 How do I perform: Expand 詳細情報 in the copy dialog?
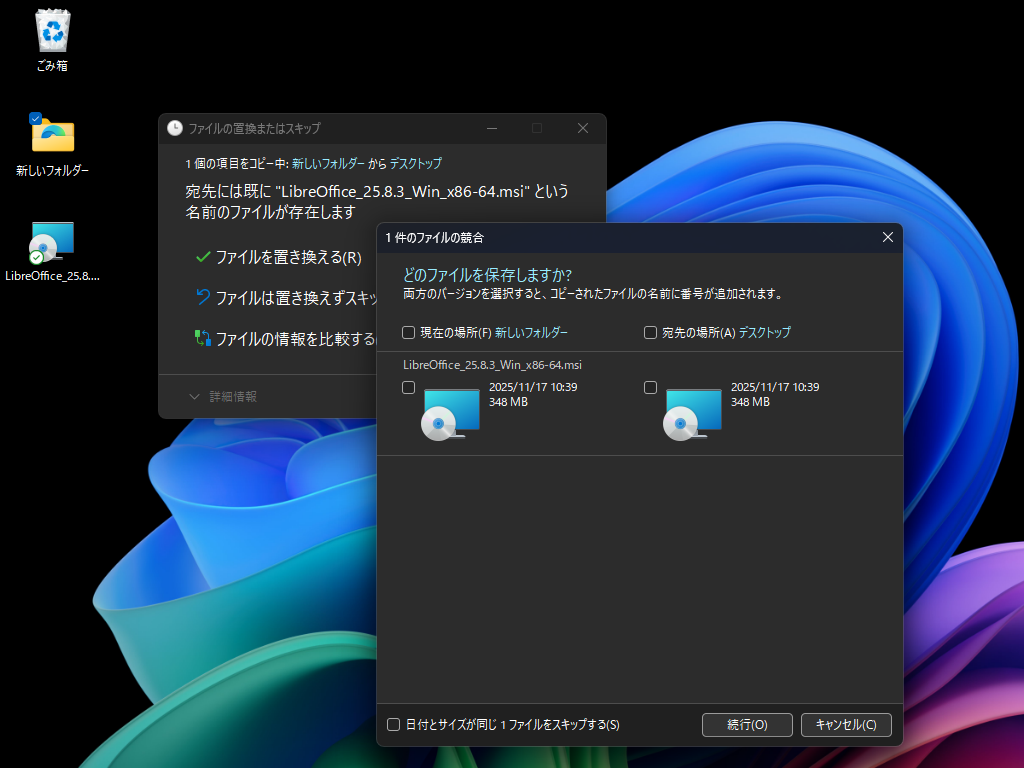tap(223, 396)
